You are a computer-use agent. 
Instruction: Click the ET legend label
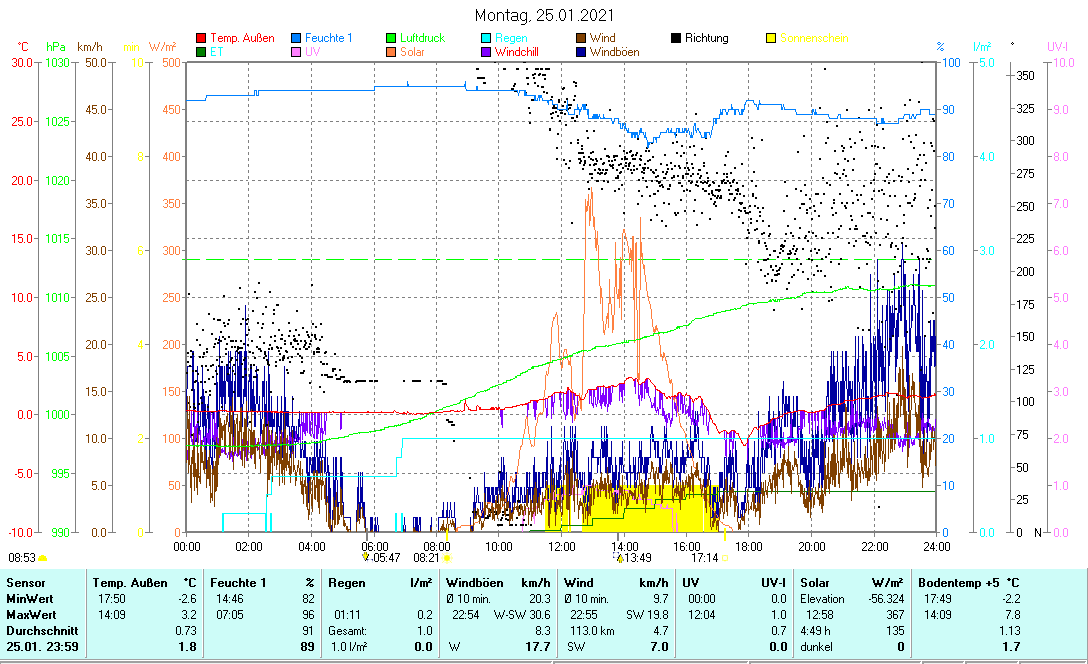point(217,52)
